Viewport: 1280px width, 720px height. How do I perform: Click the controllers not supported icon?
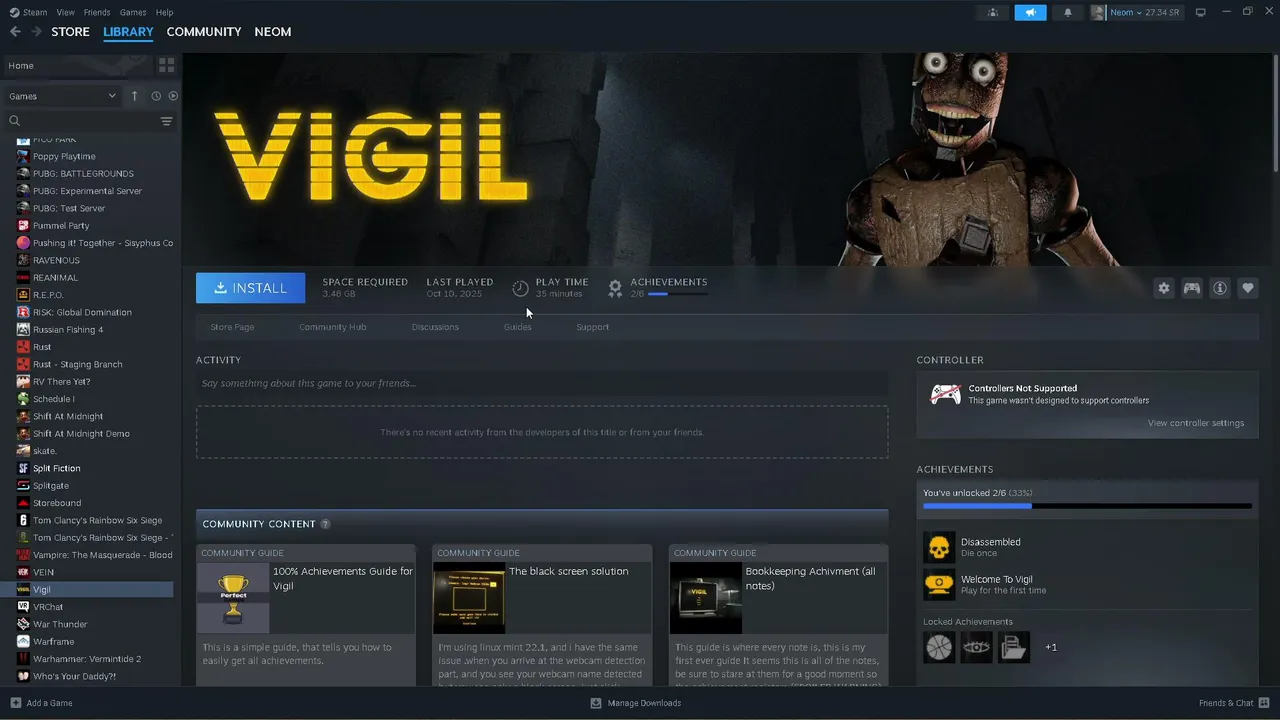point(946,395)
